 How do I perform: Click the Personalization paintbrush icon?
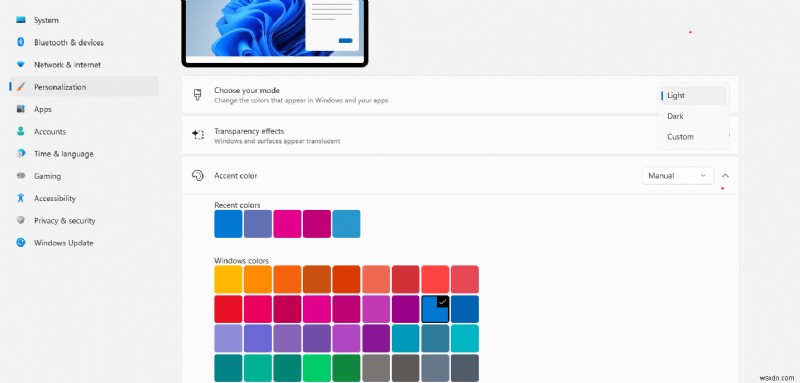pyautogui.click(x=20, y=87)
